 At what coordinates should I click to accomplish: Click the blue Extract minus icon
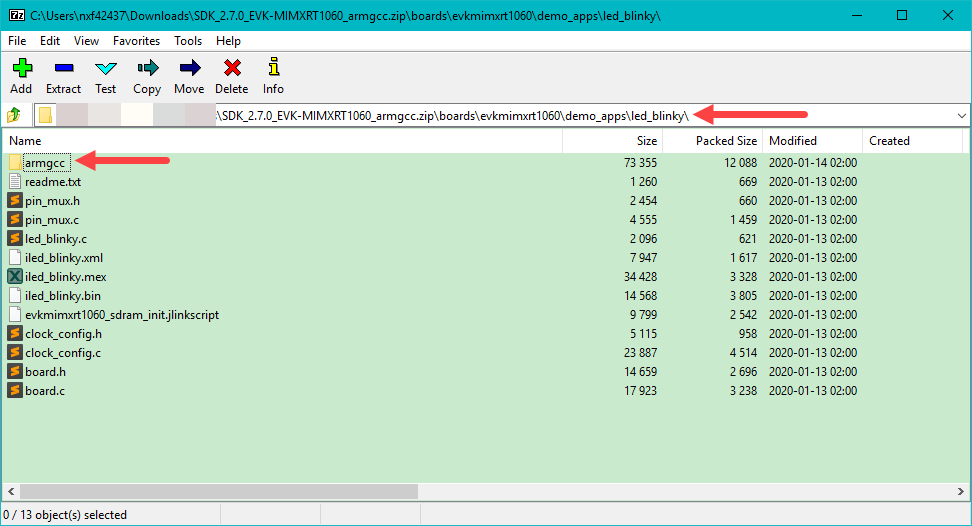pos(64,68)
